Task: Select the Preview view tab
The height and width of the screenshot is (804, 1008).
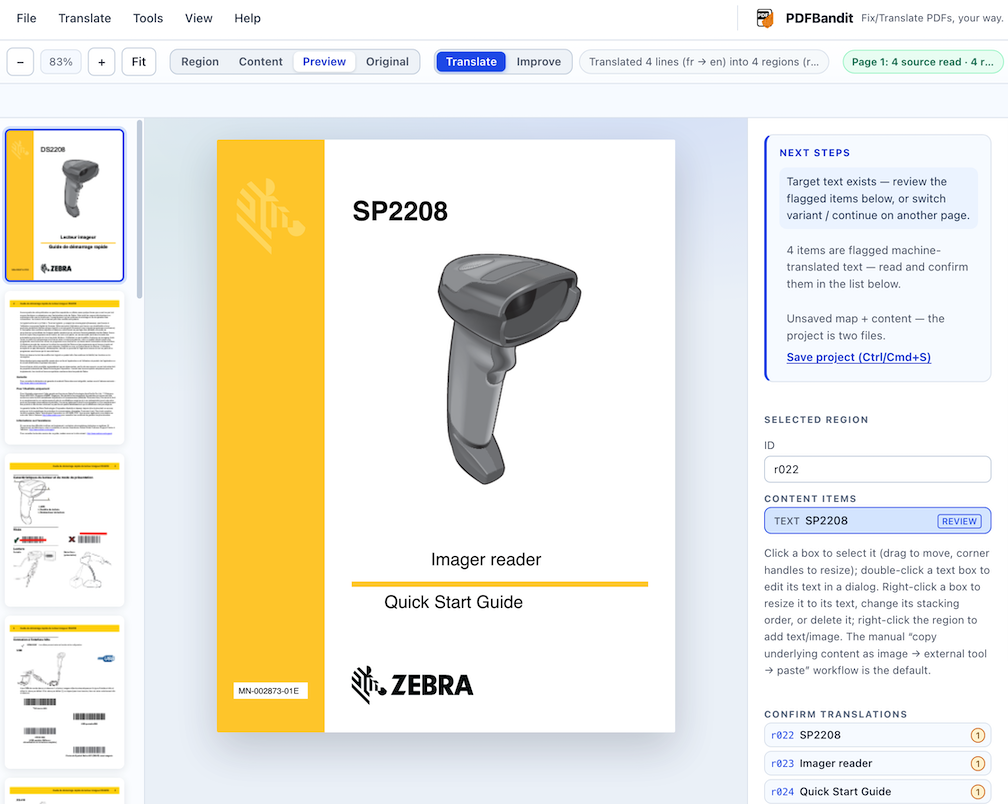Action: pos(324,62)
